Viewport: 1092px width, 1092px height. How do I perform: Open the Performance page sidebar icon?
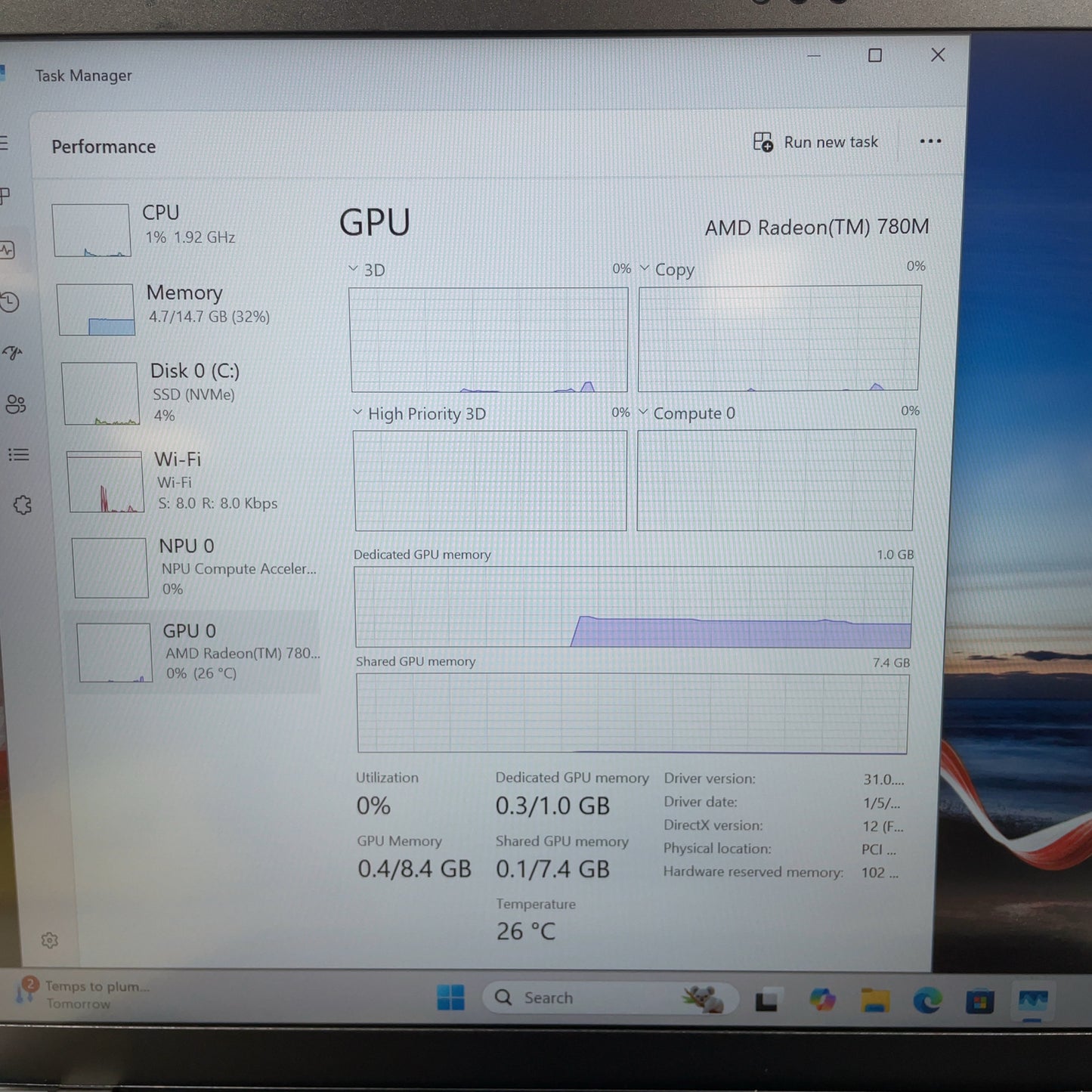7,250
